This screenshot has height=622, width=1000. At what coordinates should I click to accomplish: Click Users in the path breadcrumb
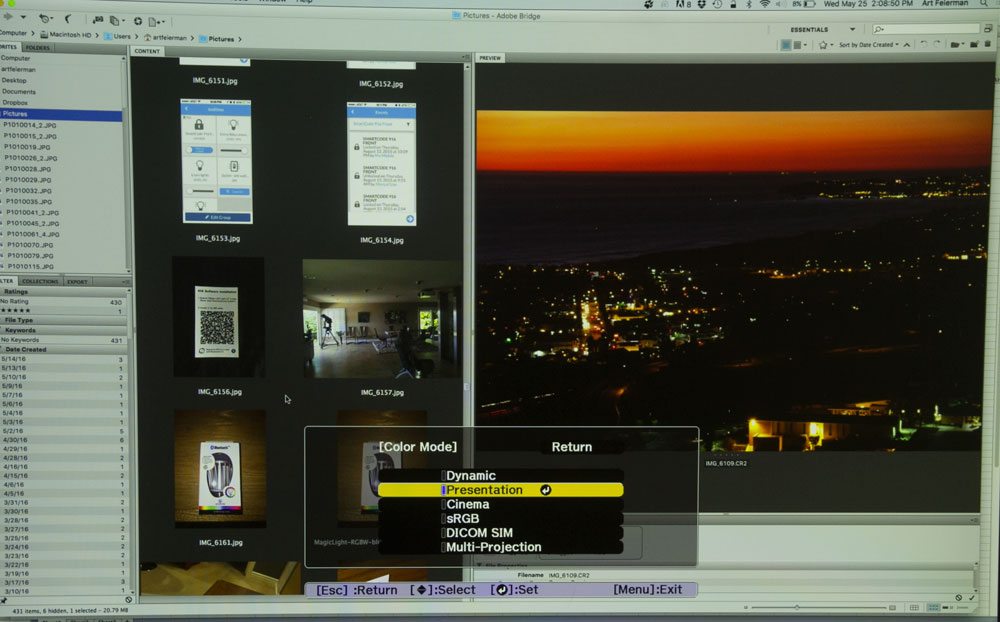(x=121, y=36)
